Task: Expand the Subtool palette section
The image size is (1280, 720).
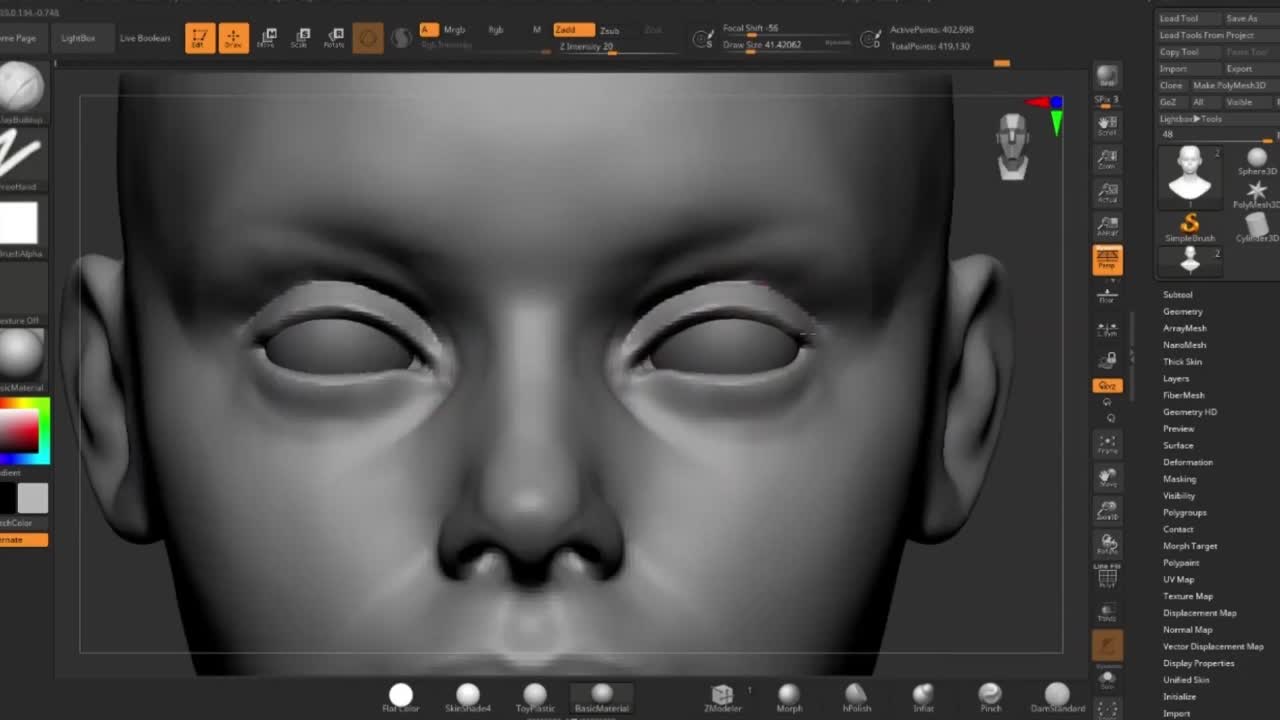Action: point(1177,295)
